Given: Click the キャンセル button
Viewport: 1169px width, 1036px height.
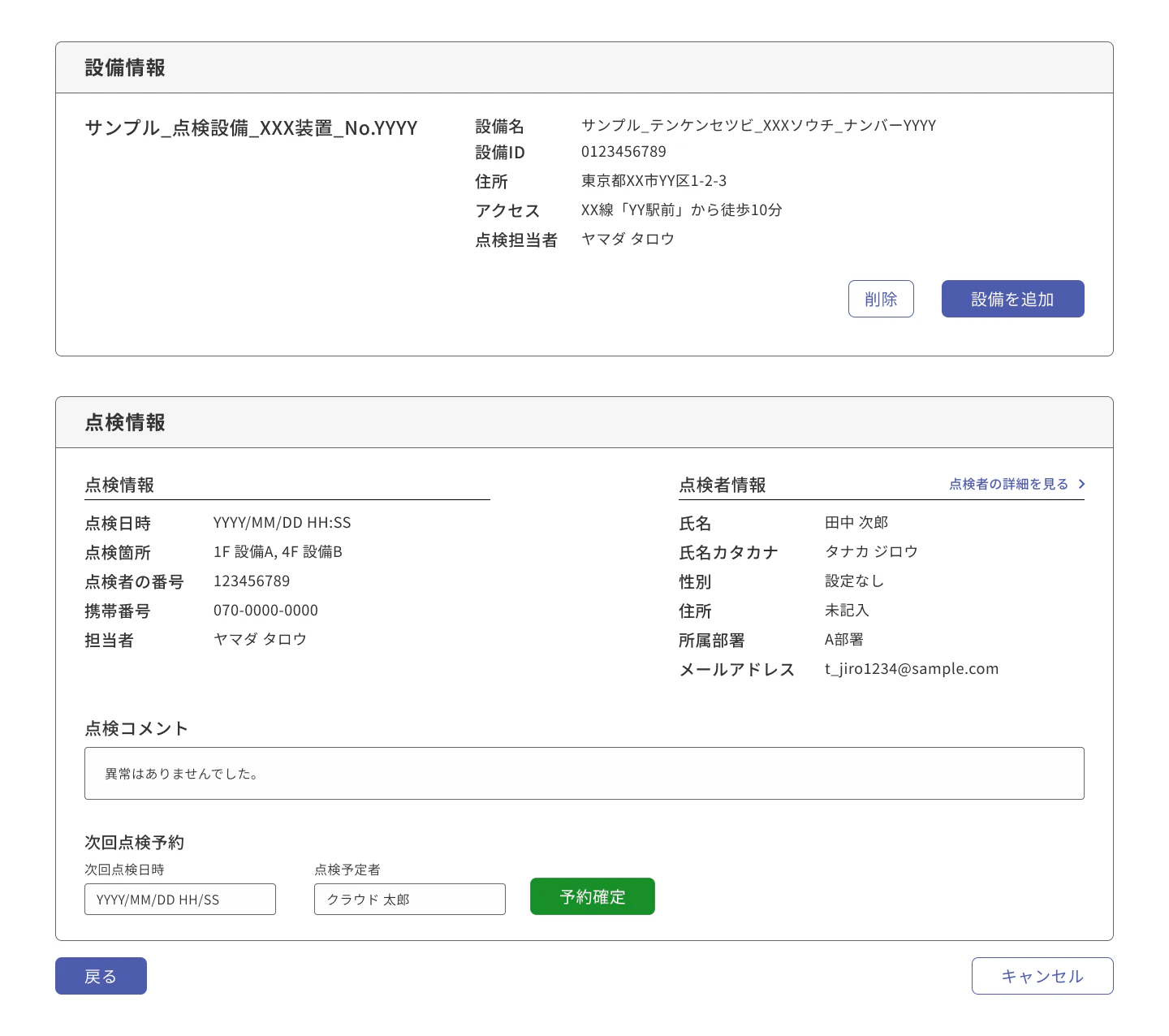Looking at the screenshot, I should [x=1042, y=976].
